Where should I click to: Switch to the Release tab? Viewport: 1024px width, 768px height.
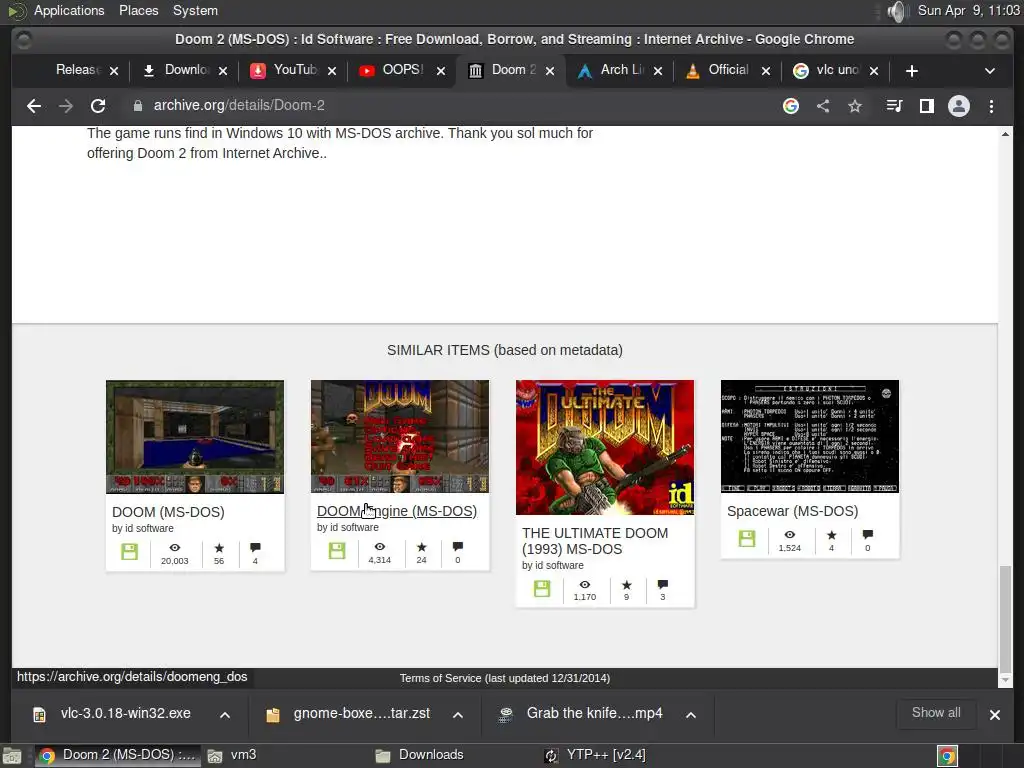[x=76, y=70]
